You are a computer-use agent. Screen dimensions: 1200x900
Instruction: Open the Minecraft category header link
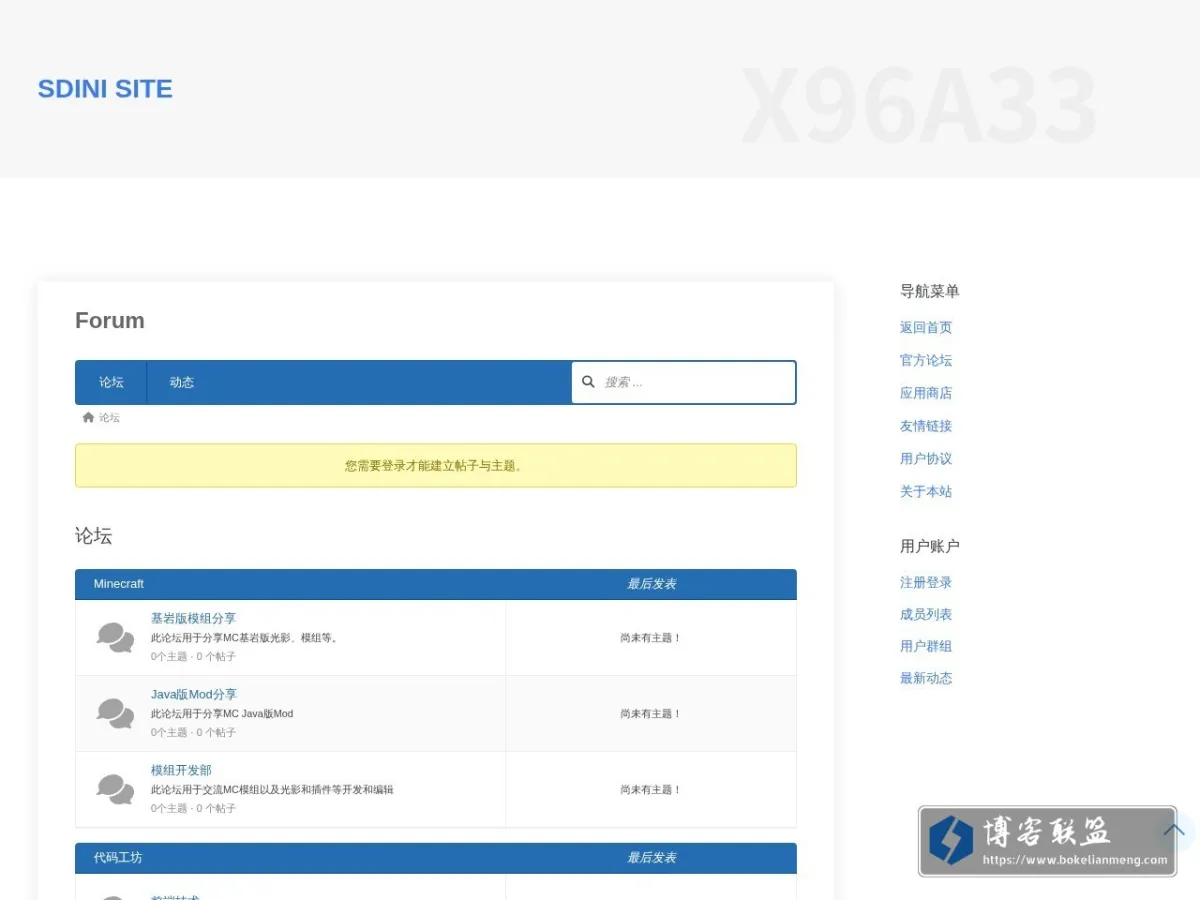coord(119,584)
